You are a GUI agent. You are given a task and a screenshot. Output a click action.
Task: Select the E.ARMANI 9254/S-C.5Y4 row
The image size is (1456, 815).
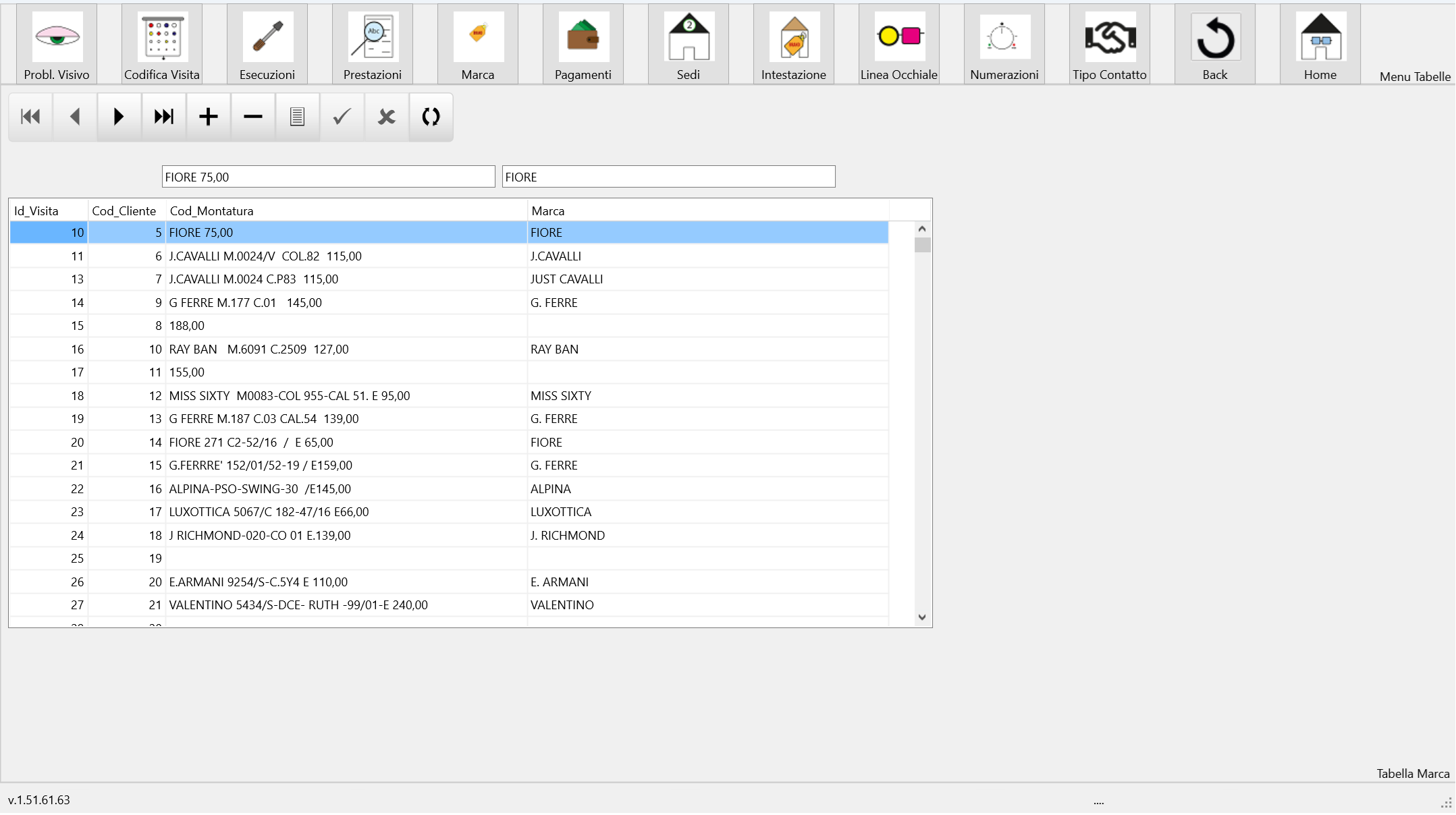[449, 582]
